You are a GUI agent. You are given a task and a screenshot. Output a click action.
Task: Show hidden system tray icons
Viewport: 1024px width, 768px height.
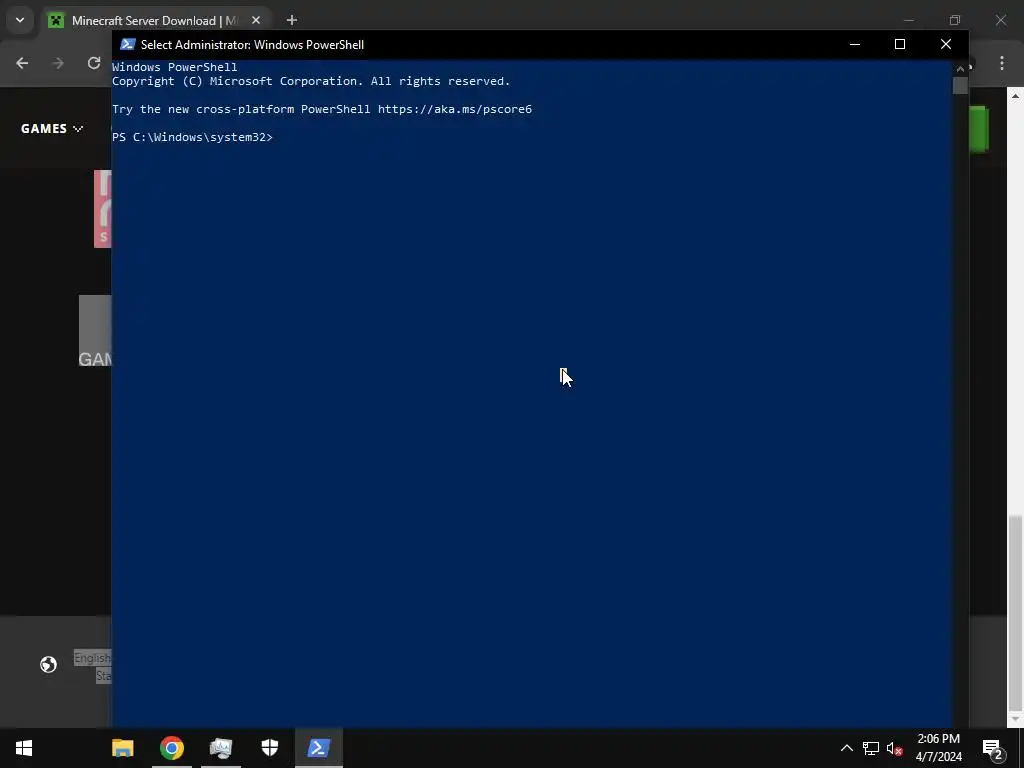(846, 748)
